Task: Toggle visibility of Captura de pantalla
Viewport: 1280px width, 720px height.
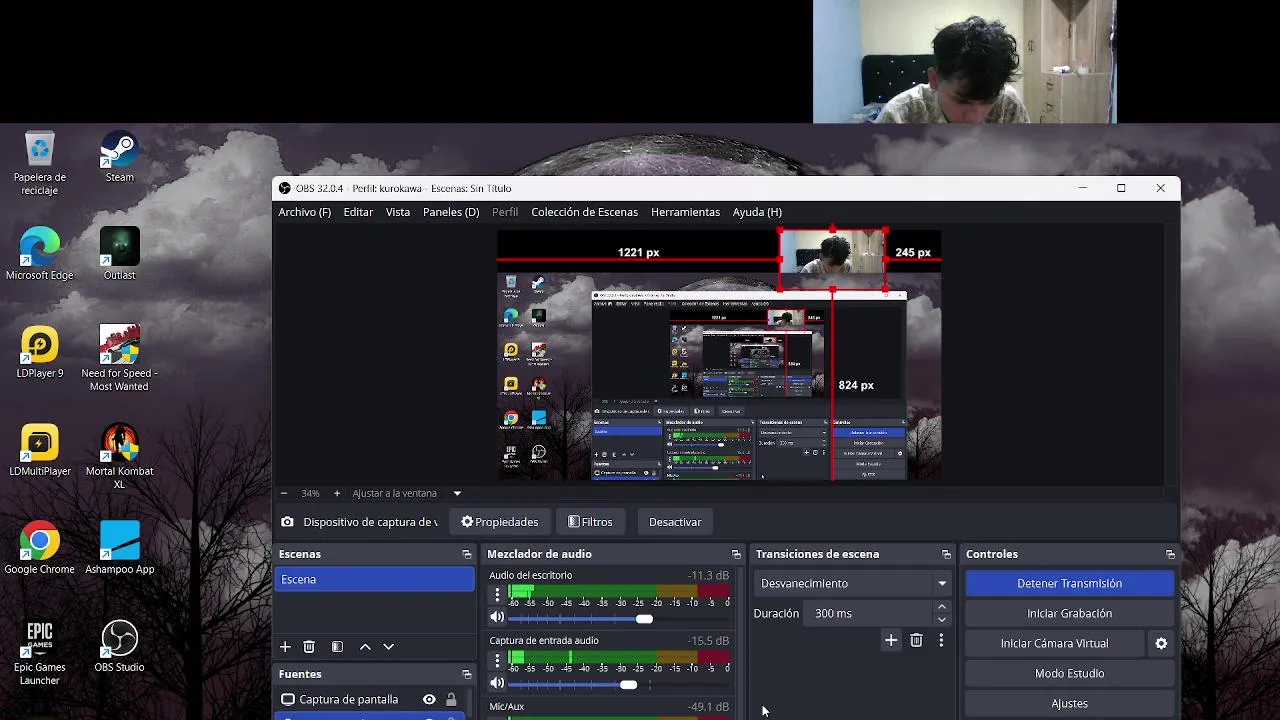Action: pos(429,700)
